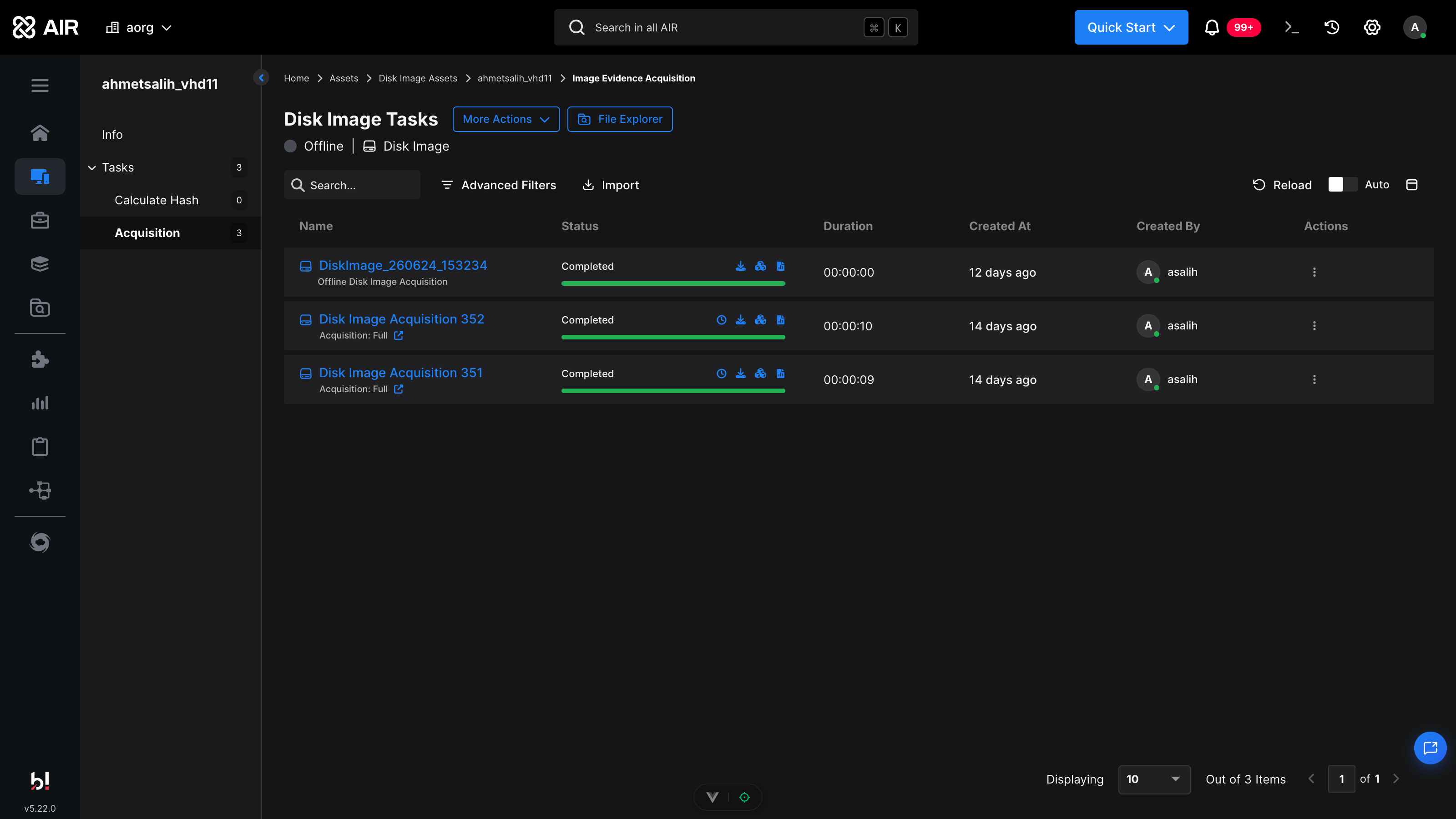The image size is (1456, 819).
Task: Open the notifications bell
Action: [1212, 27]
